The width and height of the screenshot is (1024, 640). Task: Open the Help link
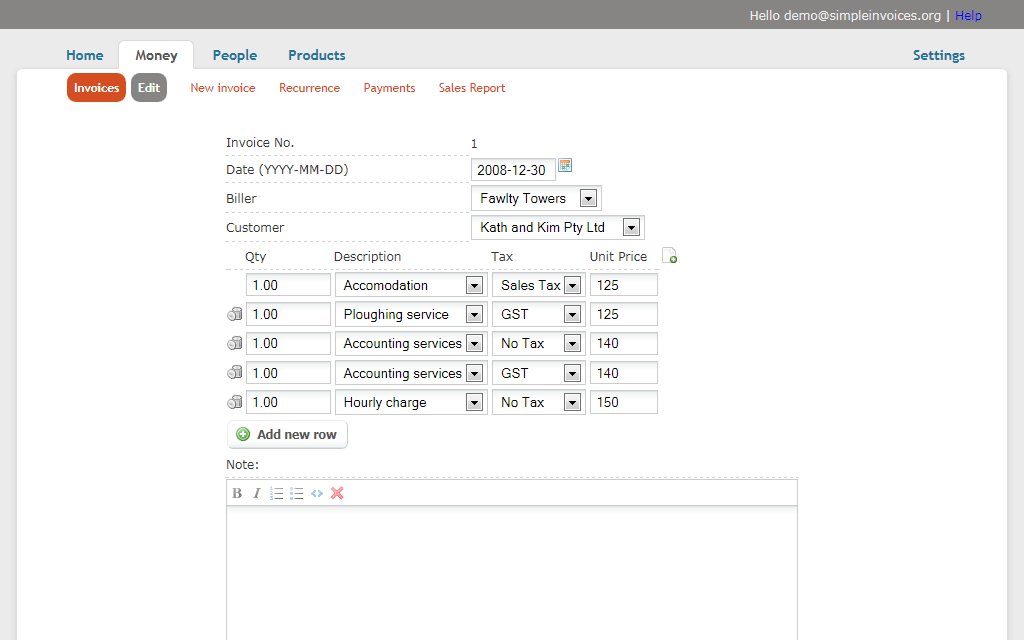pos(968,15)
